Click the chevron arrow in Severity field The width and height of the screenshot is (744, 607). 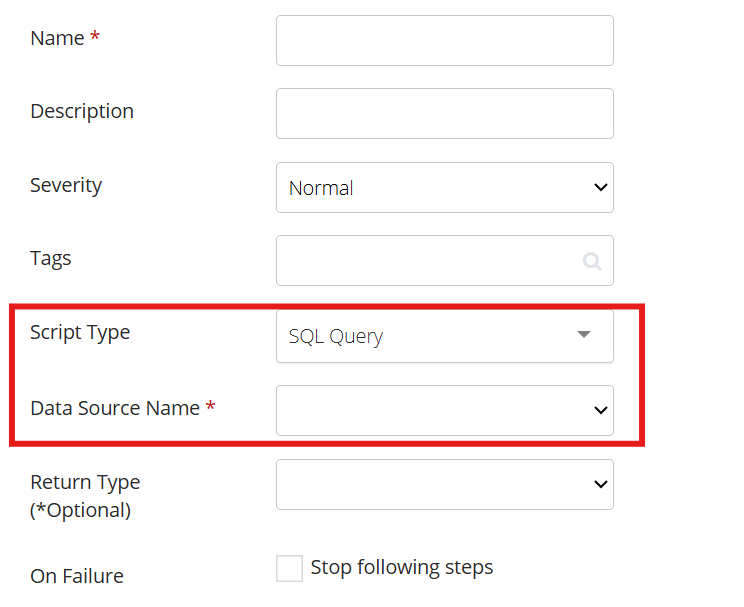point(601,187)
